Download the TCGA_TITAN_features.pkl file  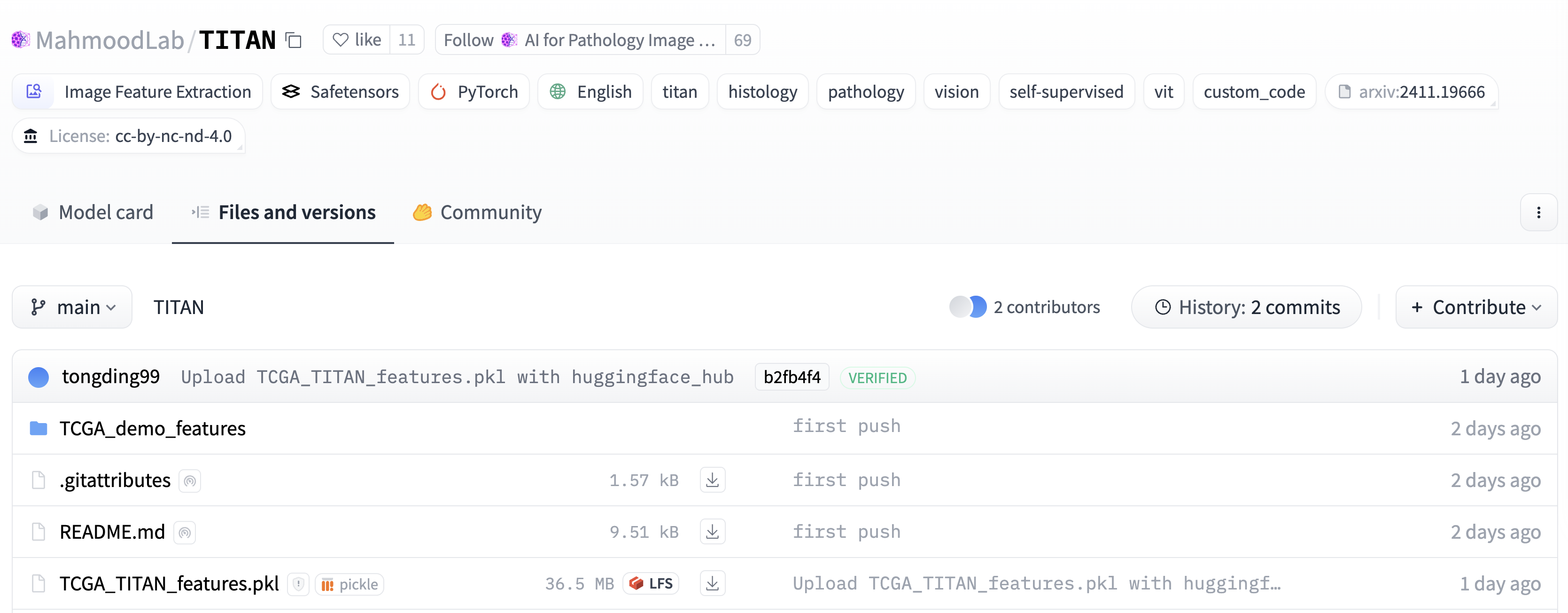pyautogui.click(x=712, y=584)
